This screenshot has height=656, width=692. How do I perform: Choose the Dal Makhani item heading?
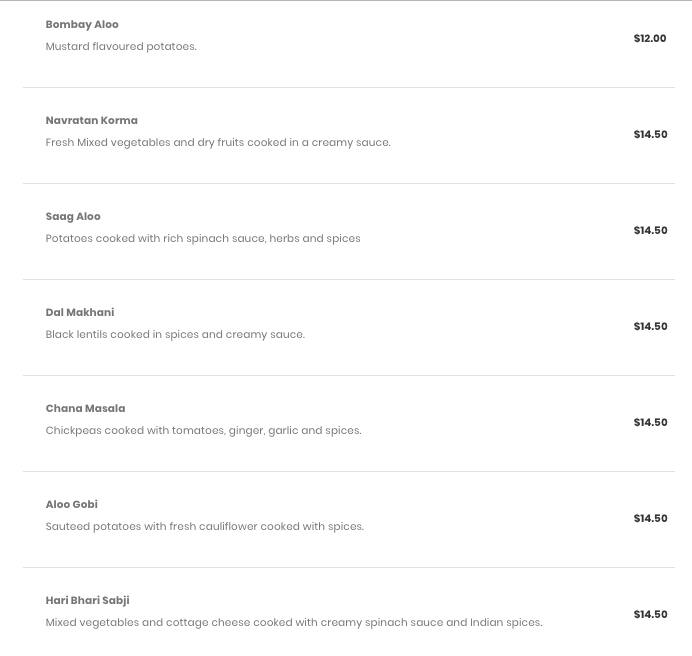(80, 312)
